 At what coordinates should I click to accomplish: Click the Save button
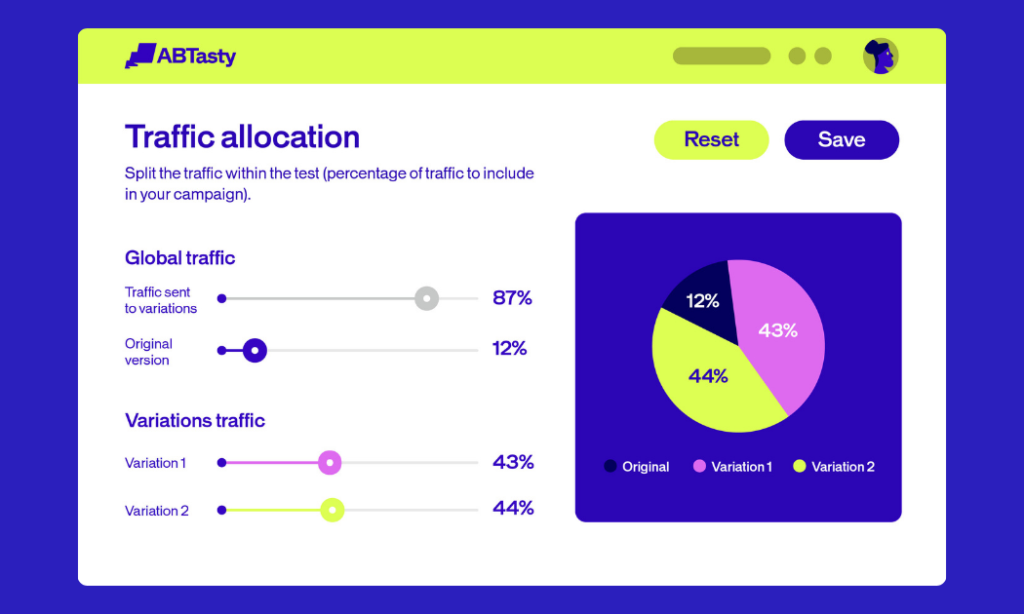(x=841, y=140)
